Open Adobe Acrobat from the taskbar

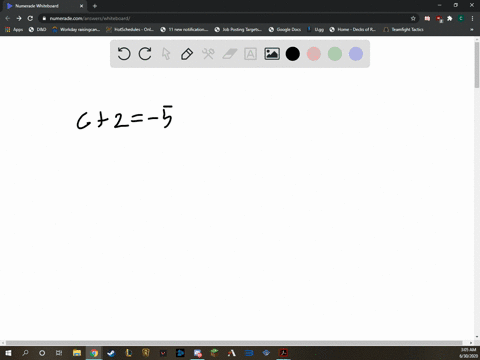283,353
